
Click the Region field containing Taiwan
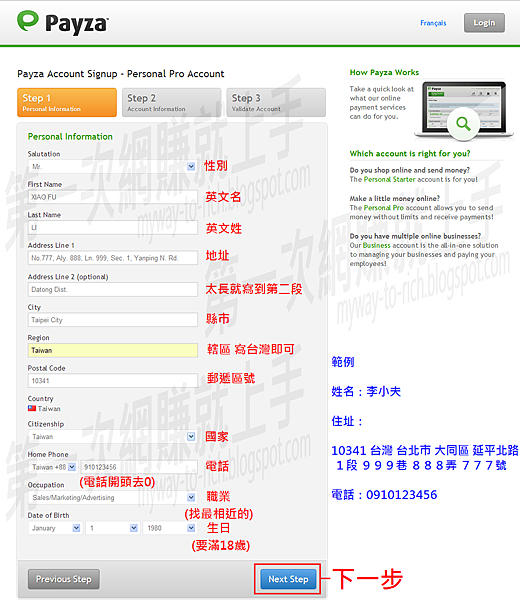(x=112, y=350)
